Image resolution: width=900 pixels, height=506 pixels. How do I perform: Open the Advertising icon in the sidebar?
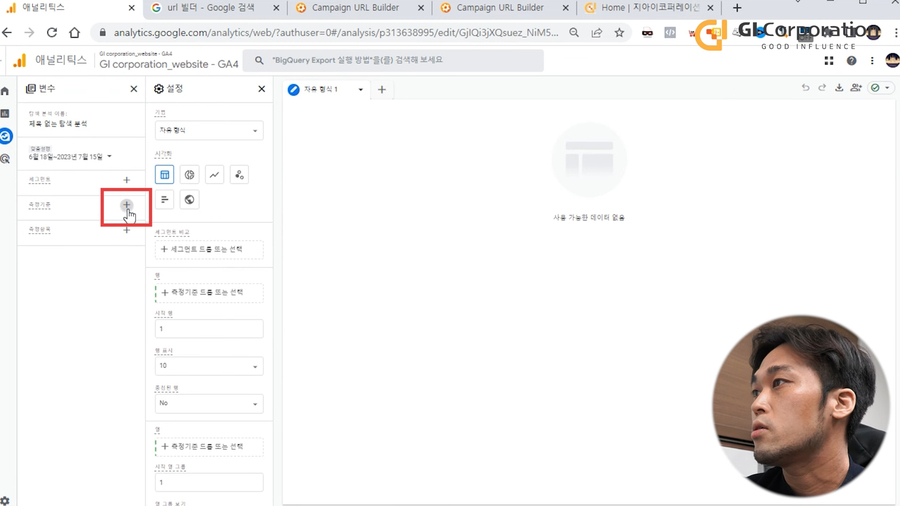5,159
